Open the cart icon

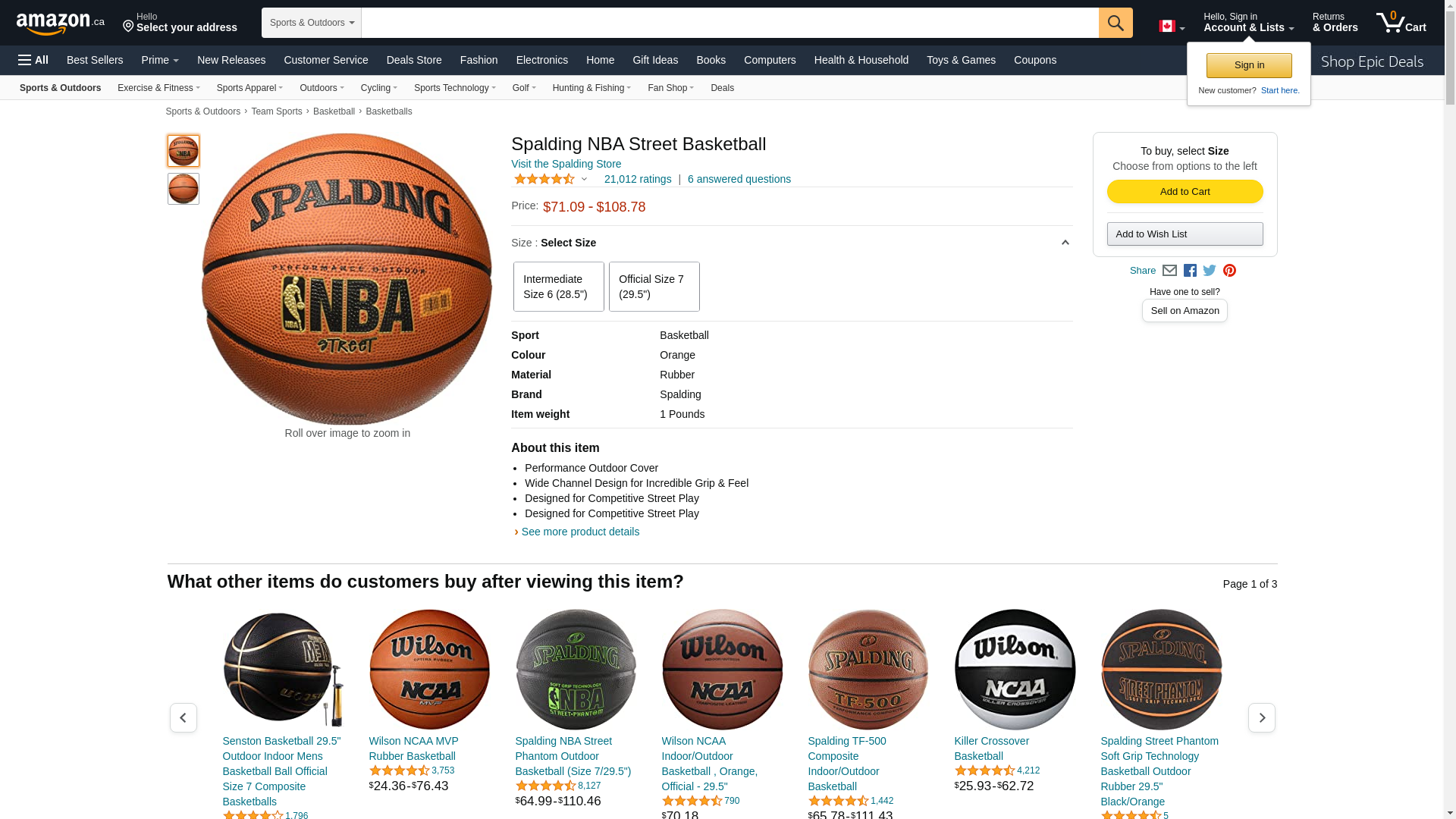pyautogui.click(x=1401, y=22)
